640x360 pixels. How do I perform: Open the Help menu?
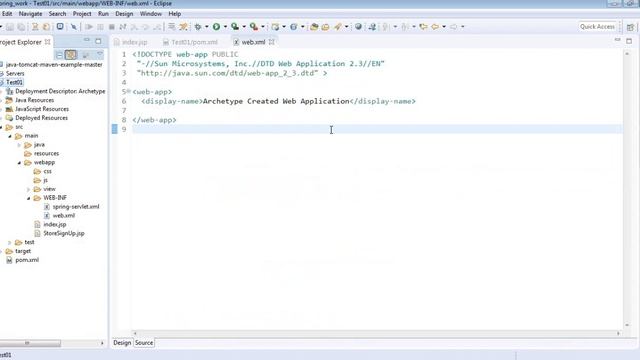click(175, 14)
